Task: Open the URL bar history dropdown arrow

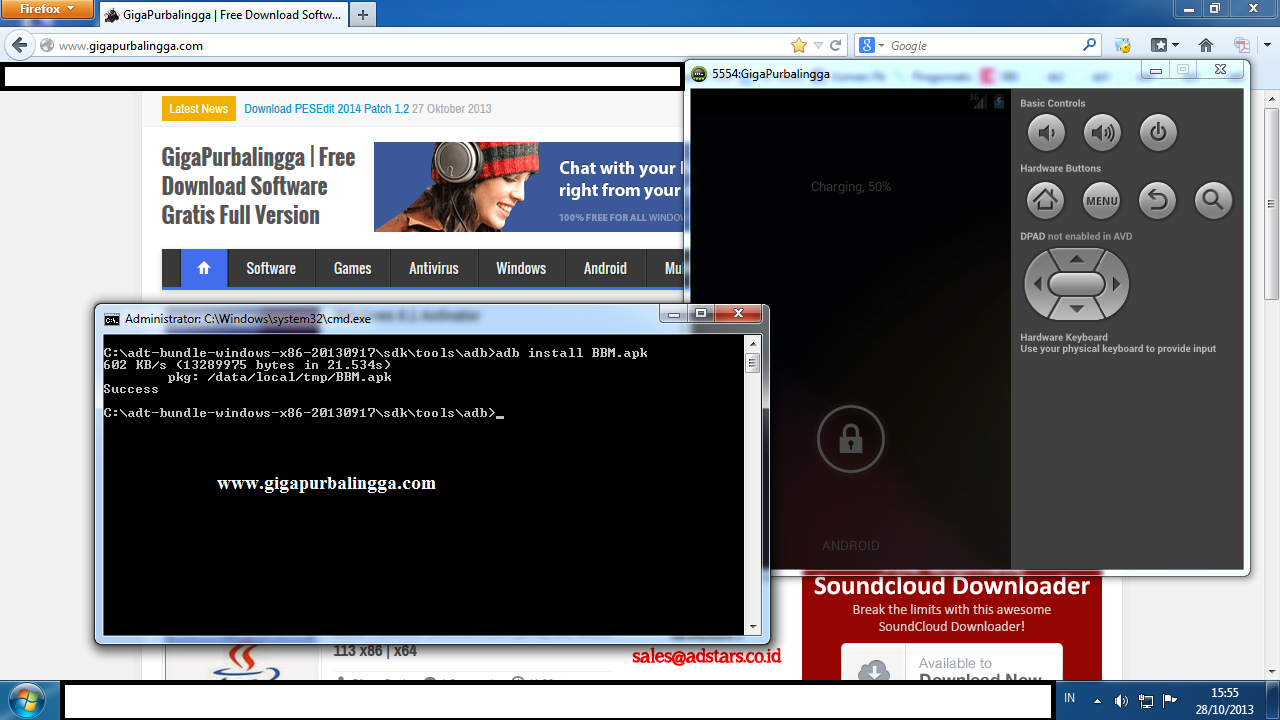Action: pyautogui.click(x=818, y=45)
